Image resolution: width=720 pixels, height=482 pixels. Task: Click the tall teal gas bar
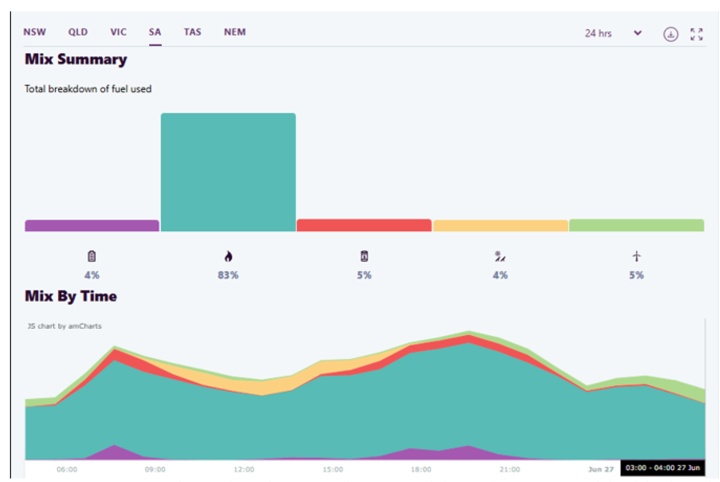point(228,172)
